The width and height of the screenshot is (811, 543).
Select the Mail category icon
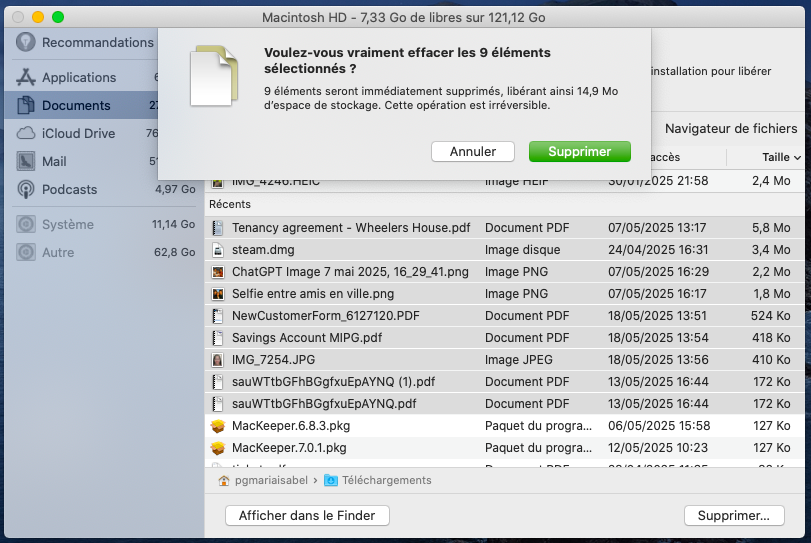(x=26, y=161)
